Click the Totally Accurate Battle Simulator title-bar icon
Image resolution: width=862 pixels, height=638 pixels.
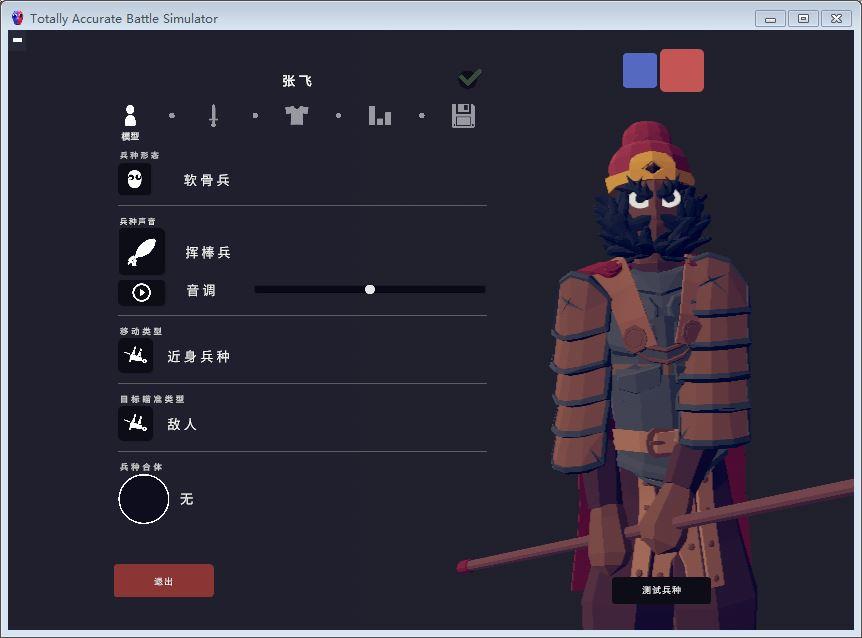click(x=18, y=18)
